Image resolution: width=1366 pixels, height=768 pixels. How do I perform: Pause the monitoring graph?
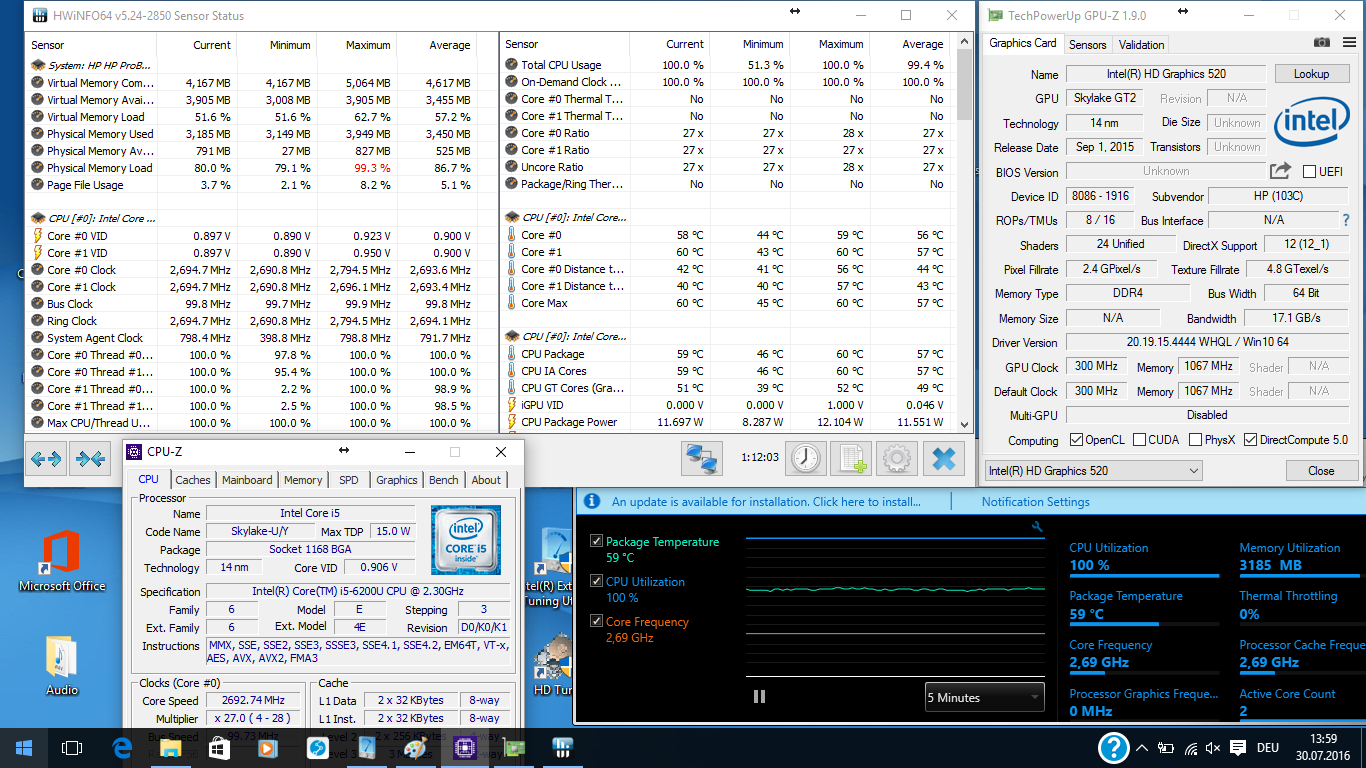pyautogui.click(x=759, y=697)
